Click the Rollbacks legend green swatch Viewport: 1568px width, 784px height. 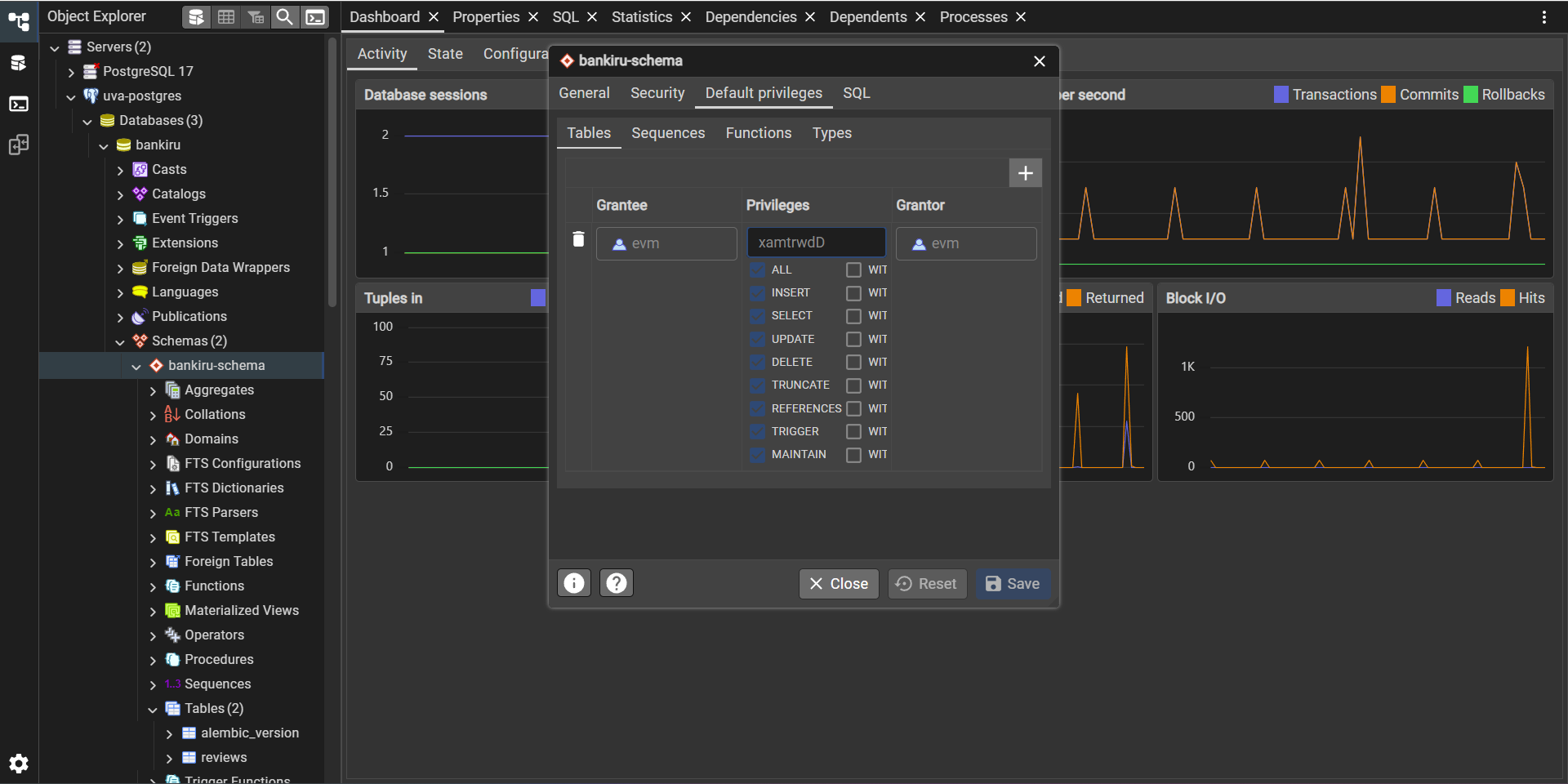1470,95
